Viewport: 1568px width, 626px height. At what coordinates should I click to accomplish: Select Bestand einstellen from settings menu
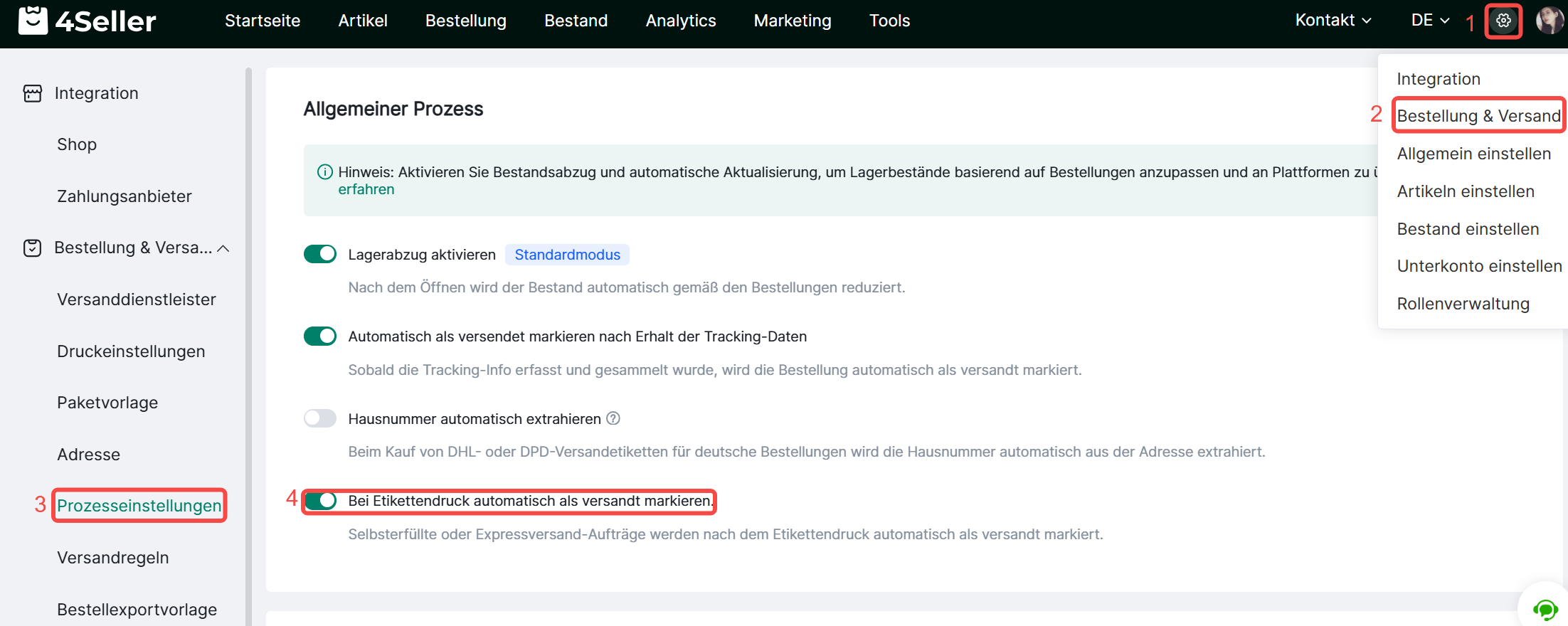coord(1468,229)
